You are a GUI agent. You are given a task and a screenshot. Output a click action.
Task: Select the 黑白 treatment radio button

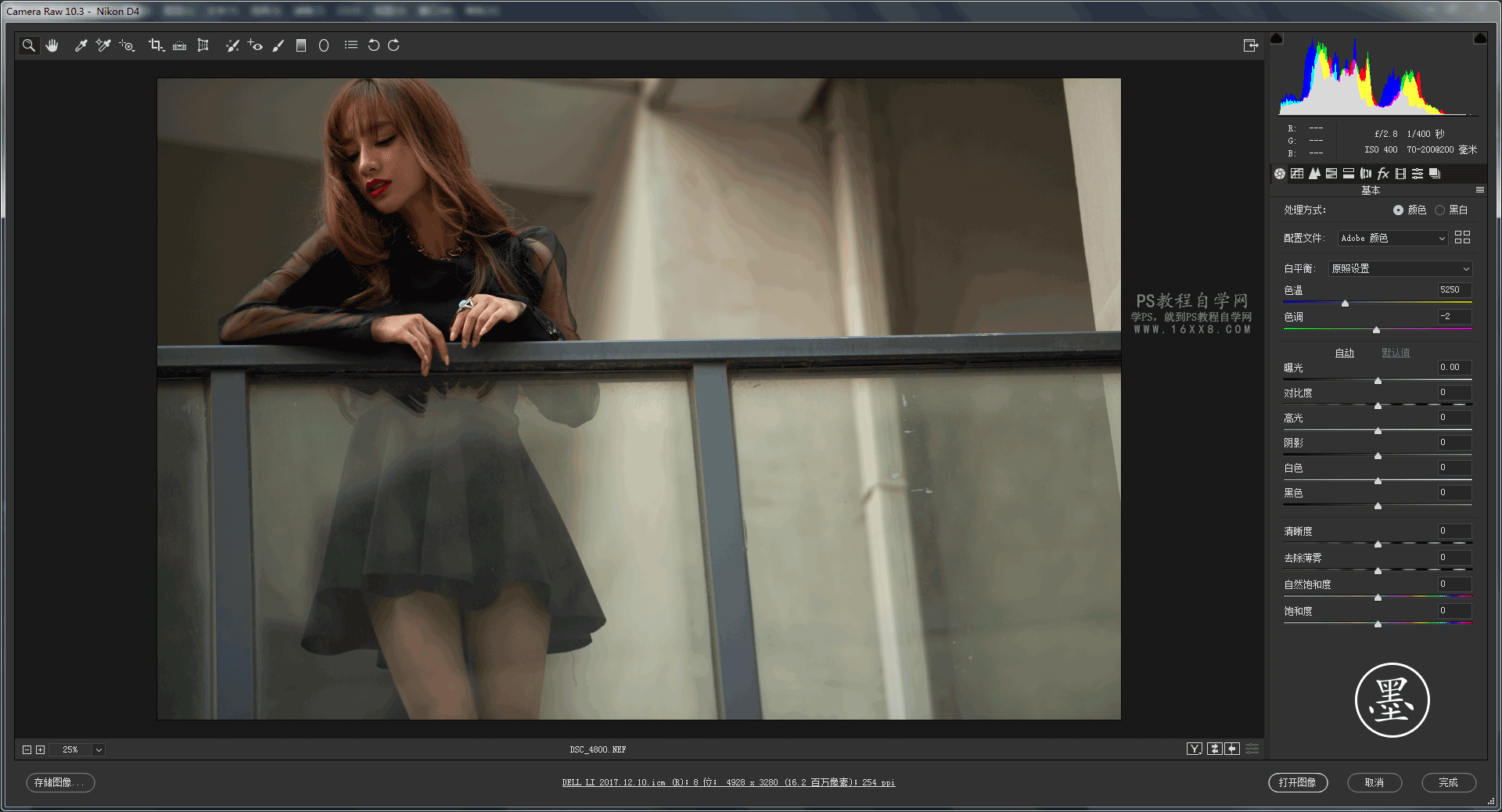click(1439, 210)
